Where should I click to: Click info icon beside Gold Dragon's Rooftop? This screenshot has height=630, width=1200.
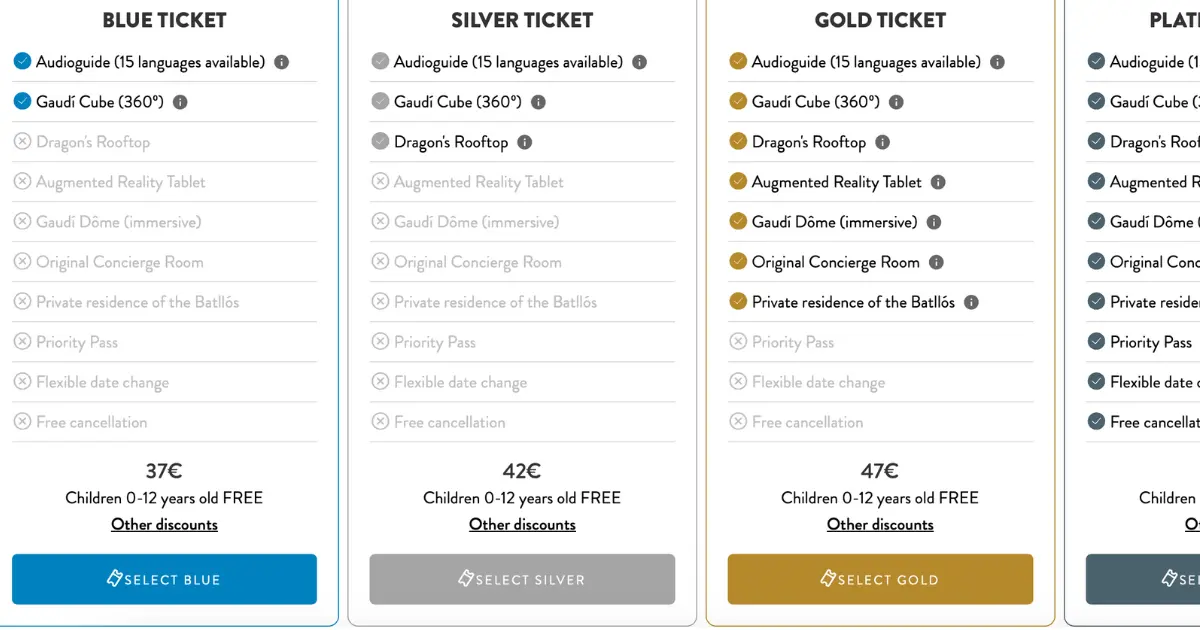(882, 142)
